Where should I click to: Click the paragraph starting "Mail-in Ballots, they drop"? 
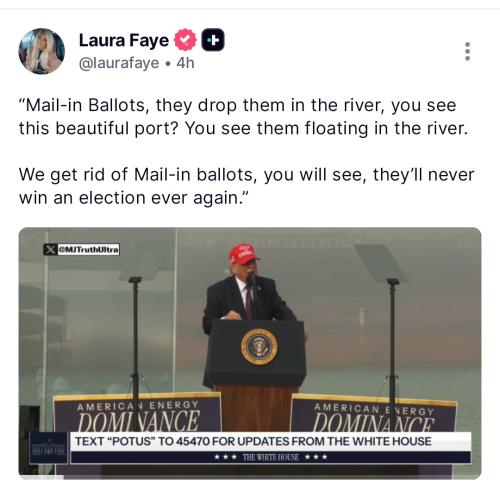pyautogui.click(x=243, y=117)
